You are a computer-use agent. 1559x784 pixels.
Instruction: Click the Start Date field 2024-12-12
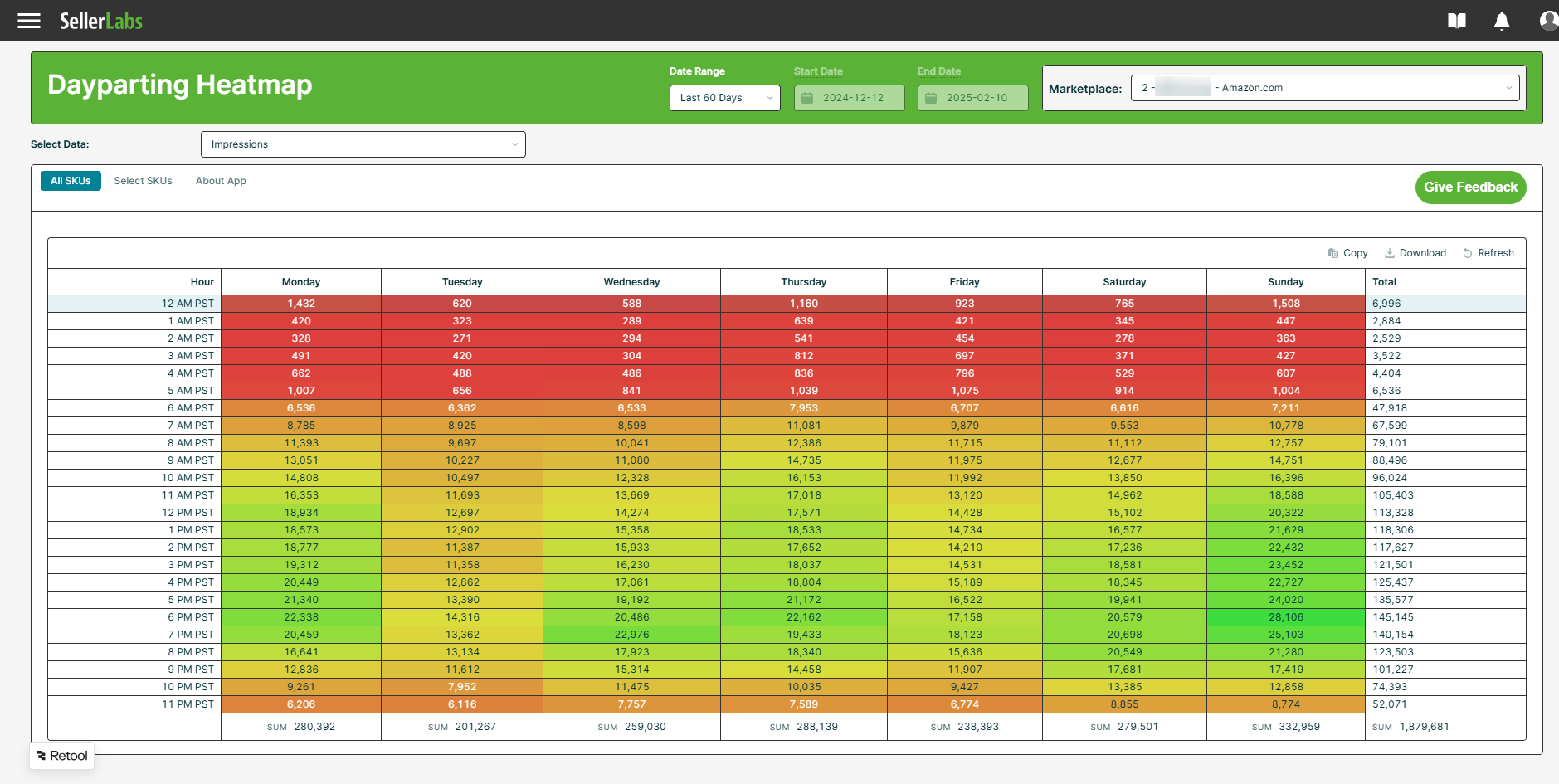pyautogui.click(x=850, y=98)
